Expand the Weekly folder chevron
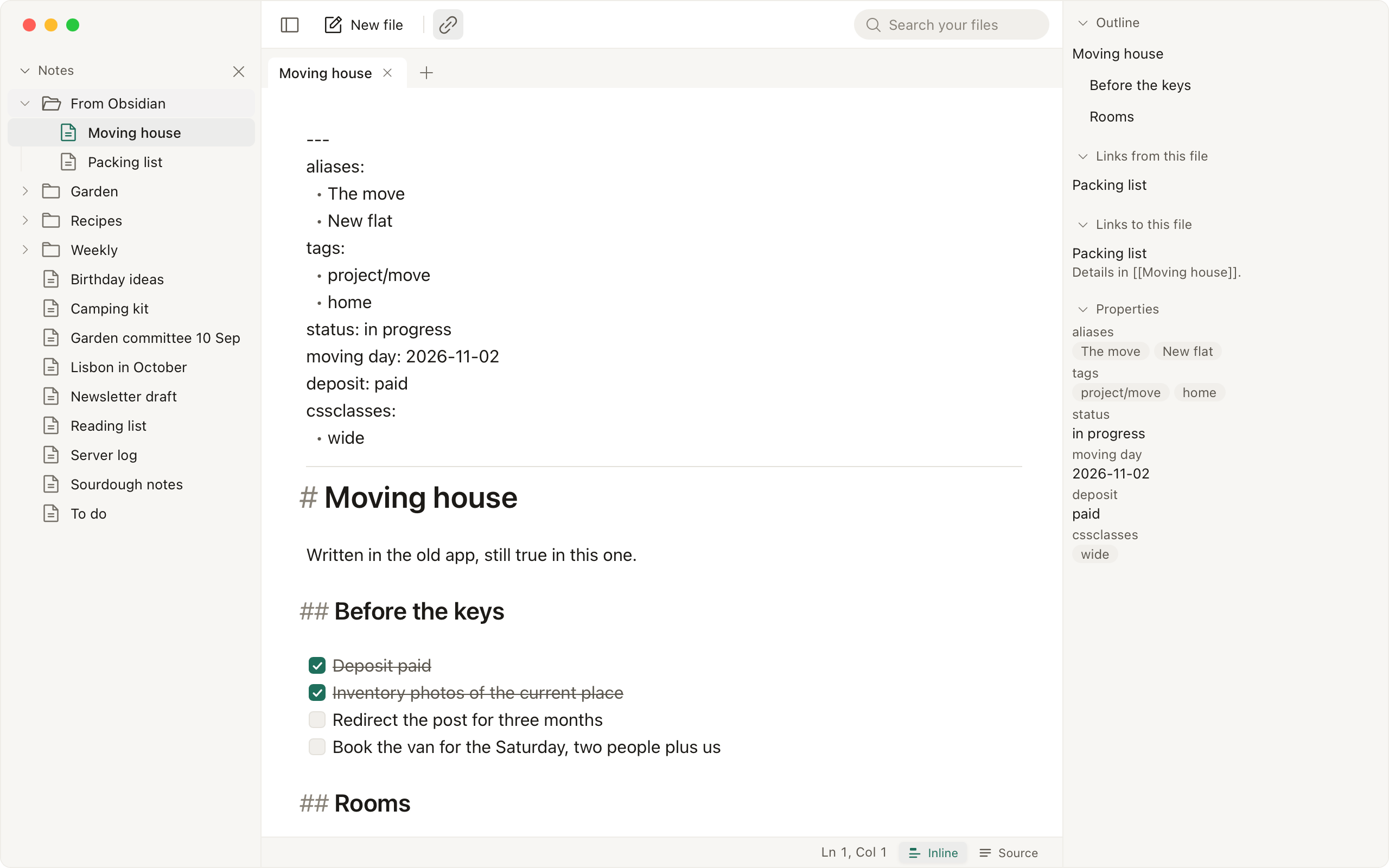This screenshot has width=1389, height=868. tap(24, 250)
